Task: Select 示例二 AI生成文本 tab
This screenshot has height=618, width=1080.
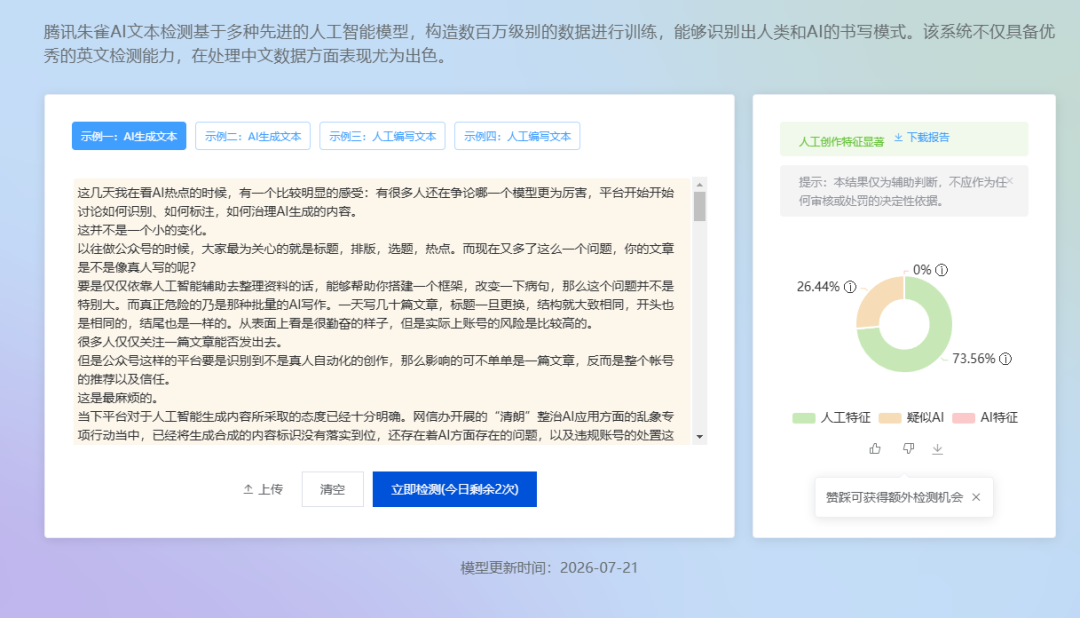Action: 253,136
